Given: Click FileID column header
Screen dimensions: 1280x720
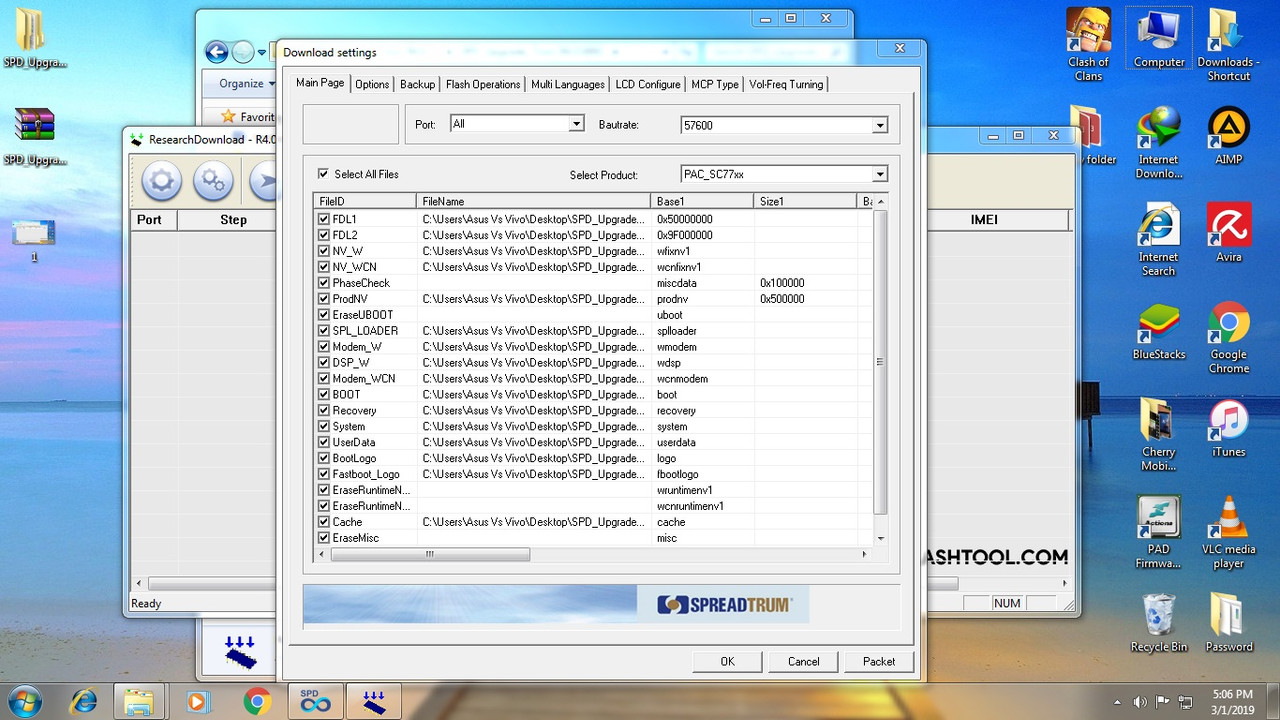Looking at the screenshot, I should 365,201.
